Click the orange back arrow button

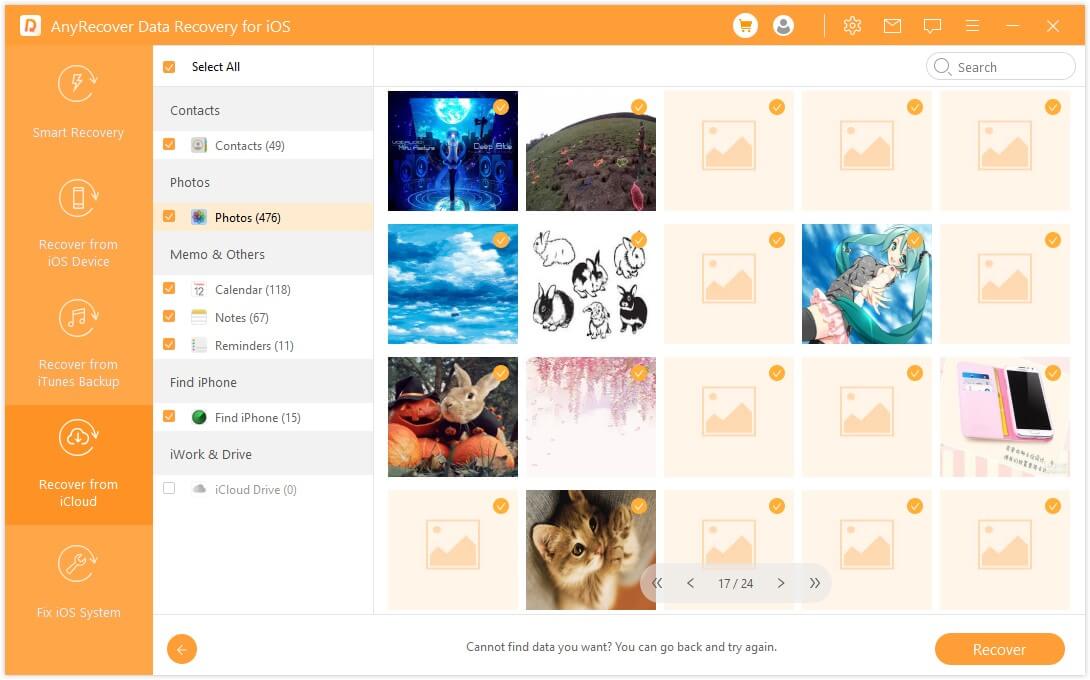[x=182, y=649]
